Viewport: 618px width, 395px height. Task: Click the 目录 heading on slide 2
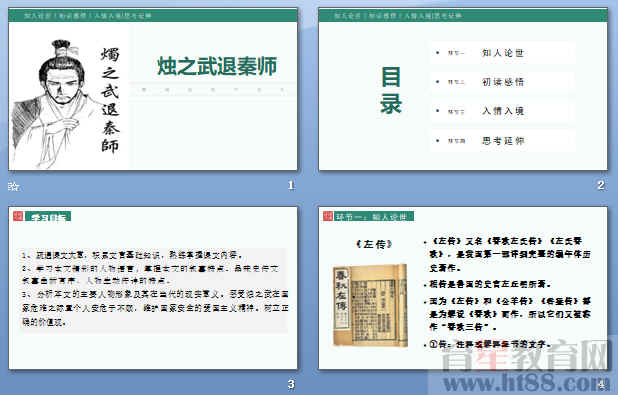391,90
